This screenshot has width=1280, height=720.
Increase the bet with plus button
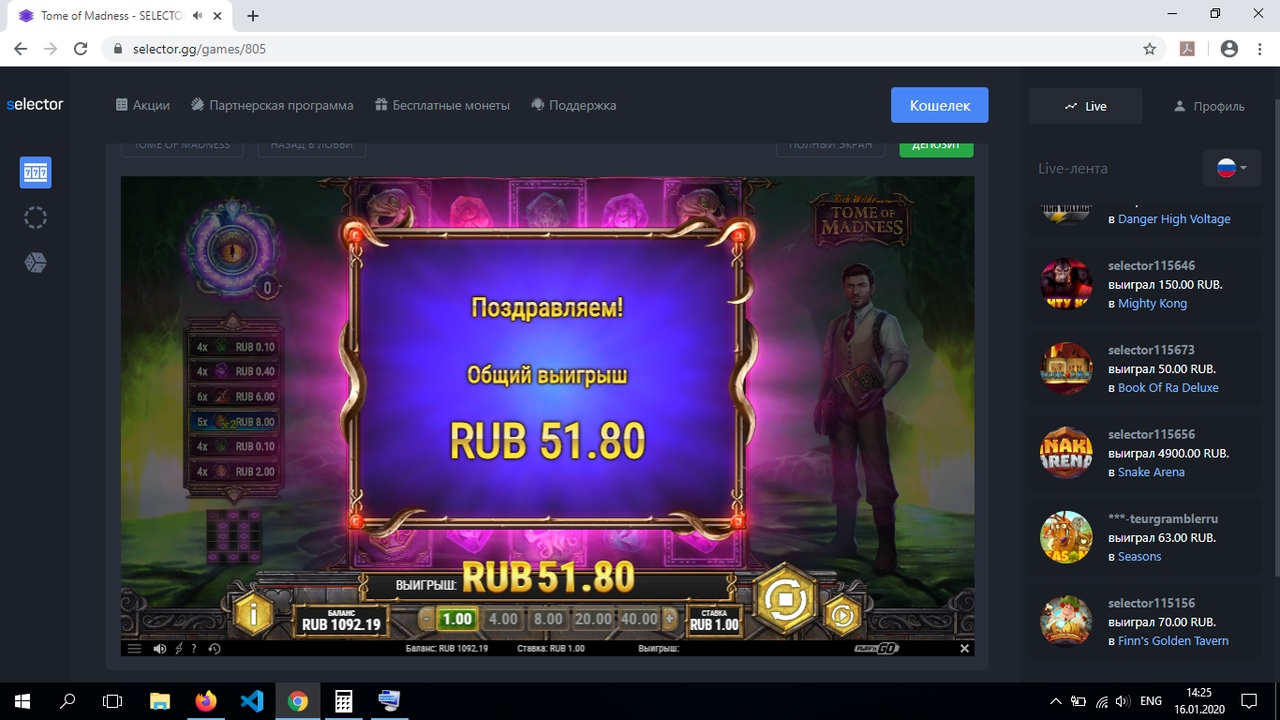669,619
